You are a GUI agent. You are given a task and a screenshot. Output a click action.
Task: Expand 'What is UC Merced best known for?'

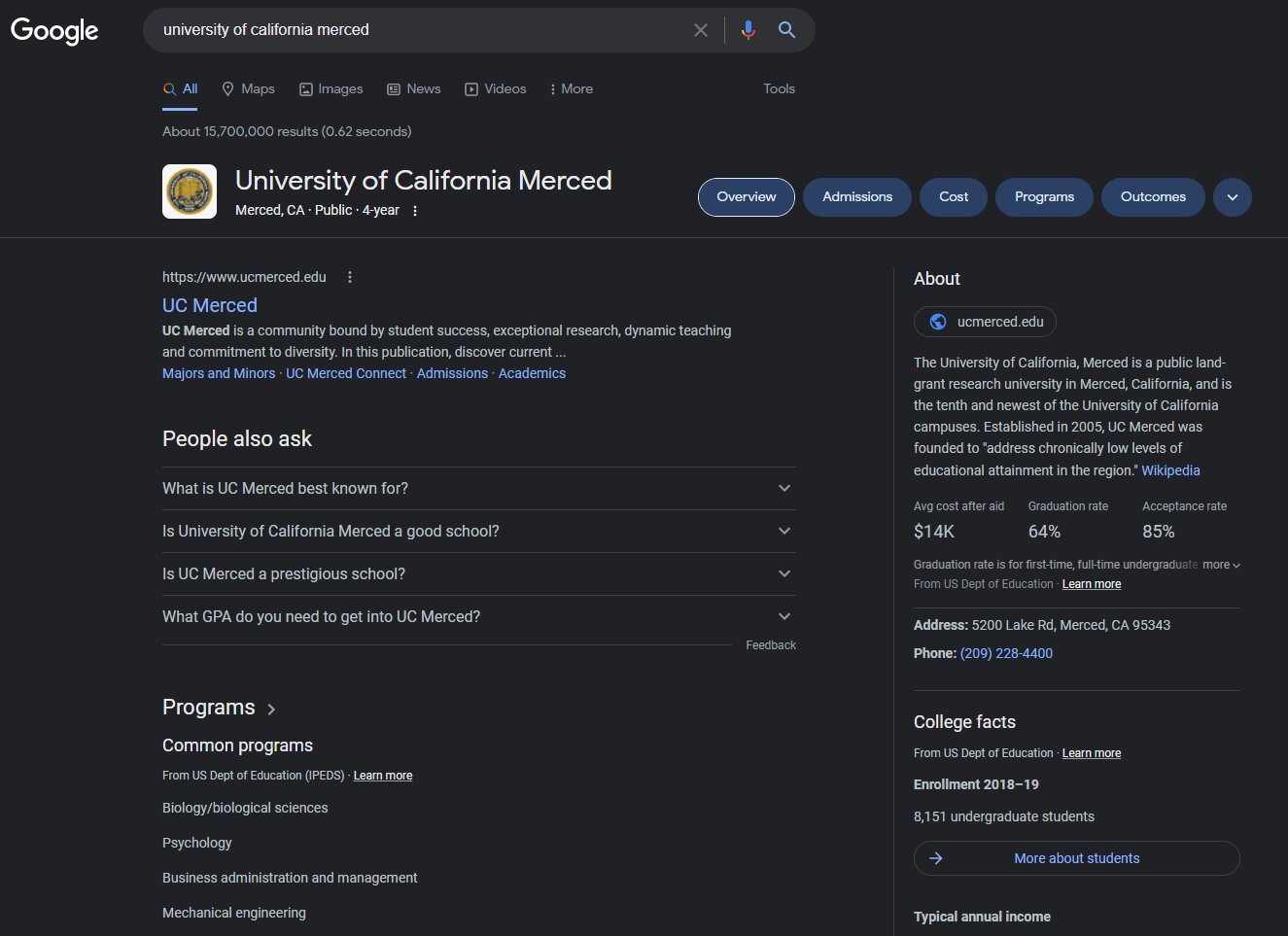(x=478, y=488)
